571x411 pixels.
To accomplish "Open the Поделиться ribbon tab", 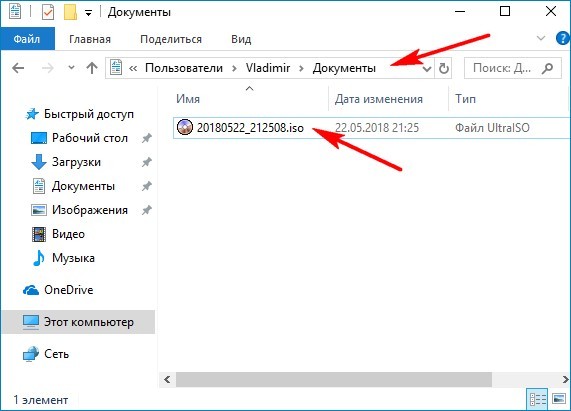I will [171, 39].
